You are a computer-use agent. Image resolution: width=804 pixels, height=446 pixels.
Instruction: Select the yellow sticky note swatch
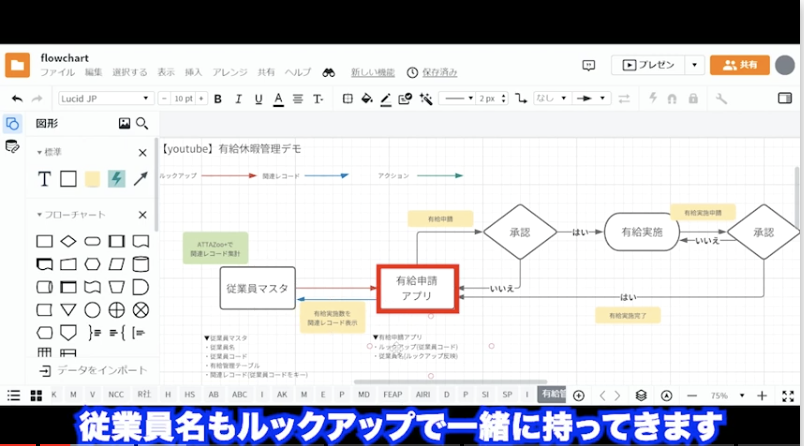click(x=92, y=179)
